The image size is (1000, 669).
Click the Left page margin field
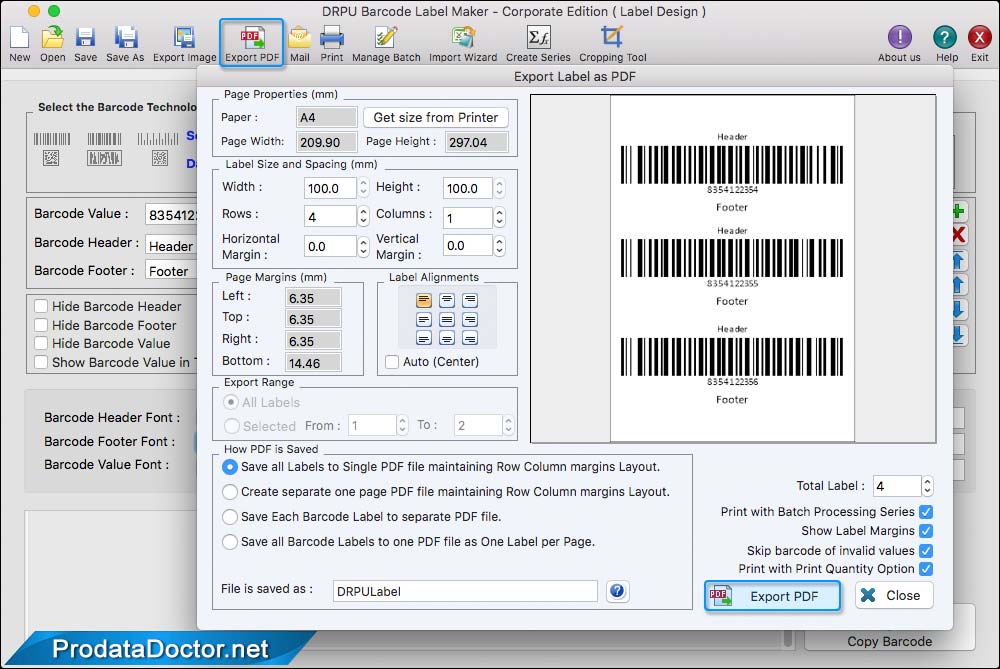click(x=313, y=298)
